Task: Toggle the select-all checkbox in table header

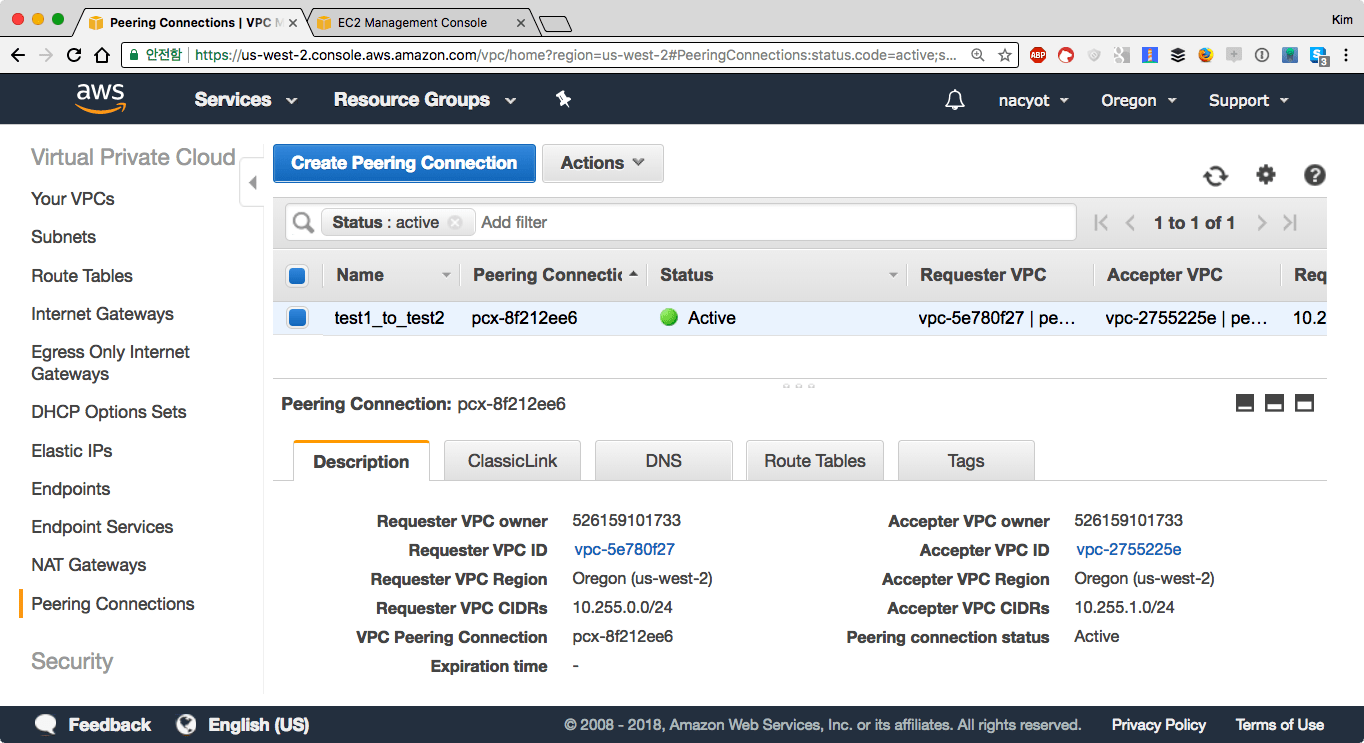Action: 297,276
